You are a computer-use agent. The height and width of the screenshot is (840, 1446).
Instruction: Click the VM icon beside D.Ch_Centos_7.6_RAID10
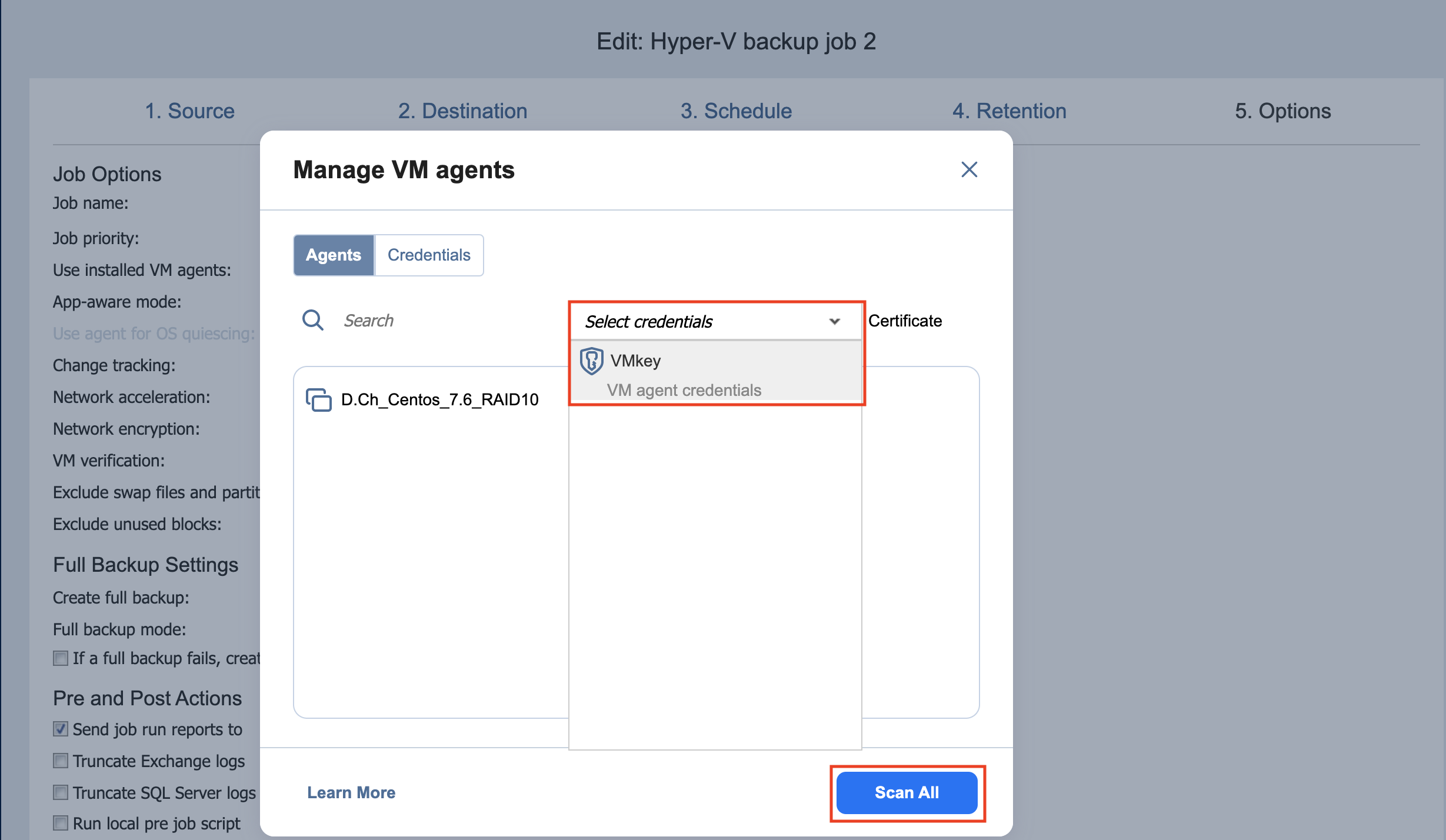click(x=318, y=399)
